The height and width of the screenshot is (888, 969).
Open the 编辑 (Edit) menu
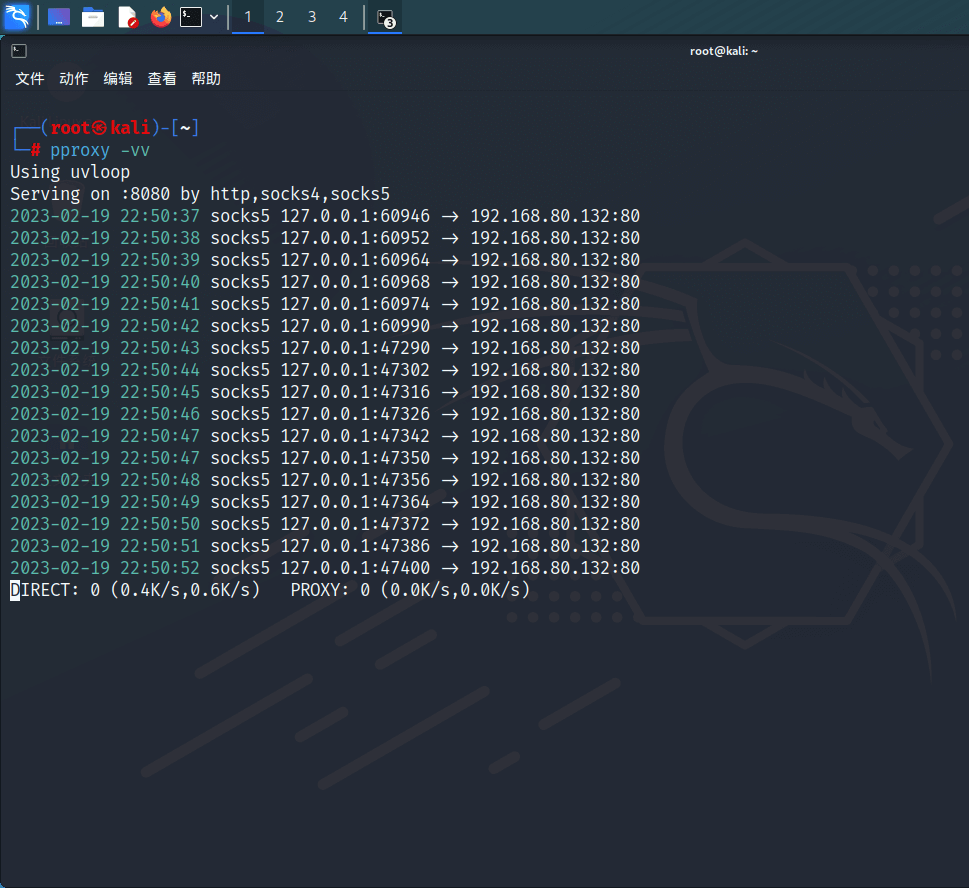coord(118,79)
